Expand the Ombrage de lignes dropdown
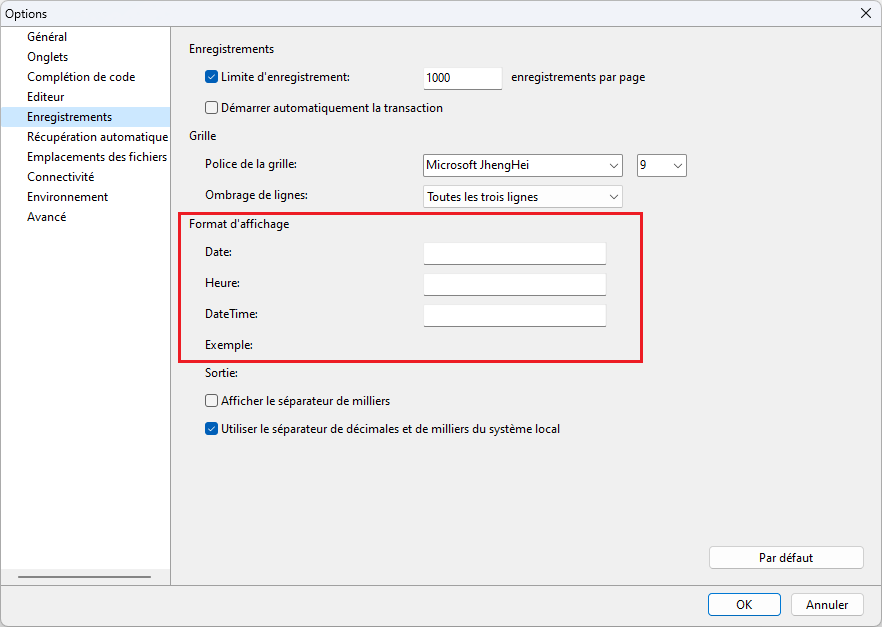 pyautogui.click(x=523, y=197)
